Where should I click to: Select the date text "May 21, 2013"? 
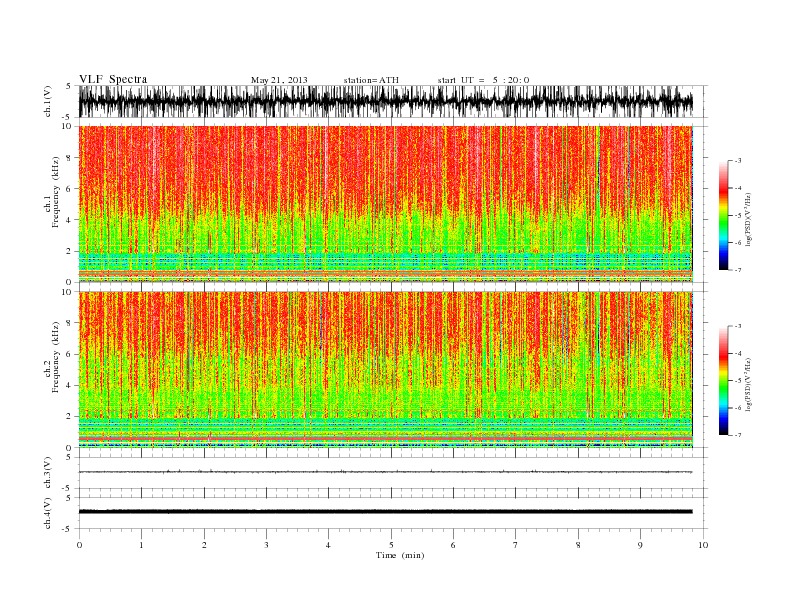pos(279,80)
